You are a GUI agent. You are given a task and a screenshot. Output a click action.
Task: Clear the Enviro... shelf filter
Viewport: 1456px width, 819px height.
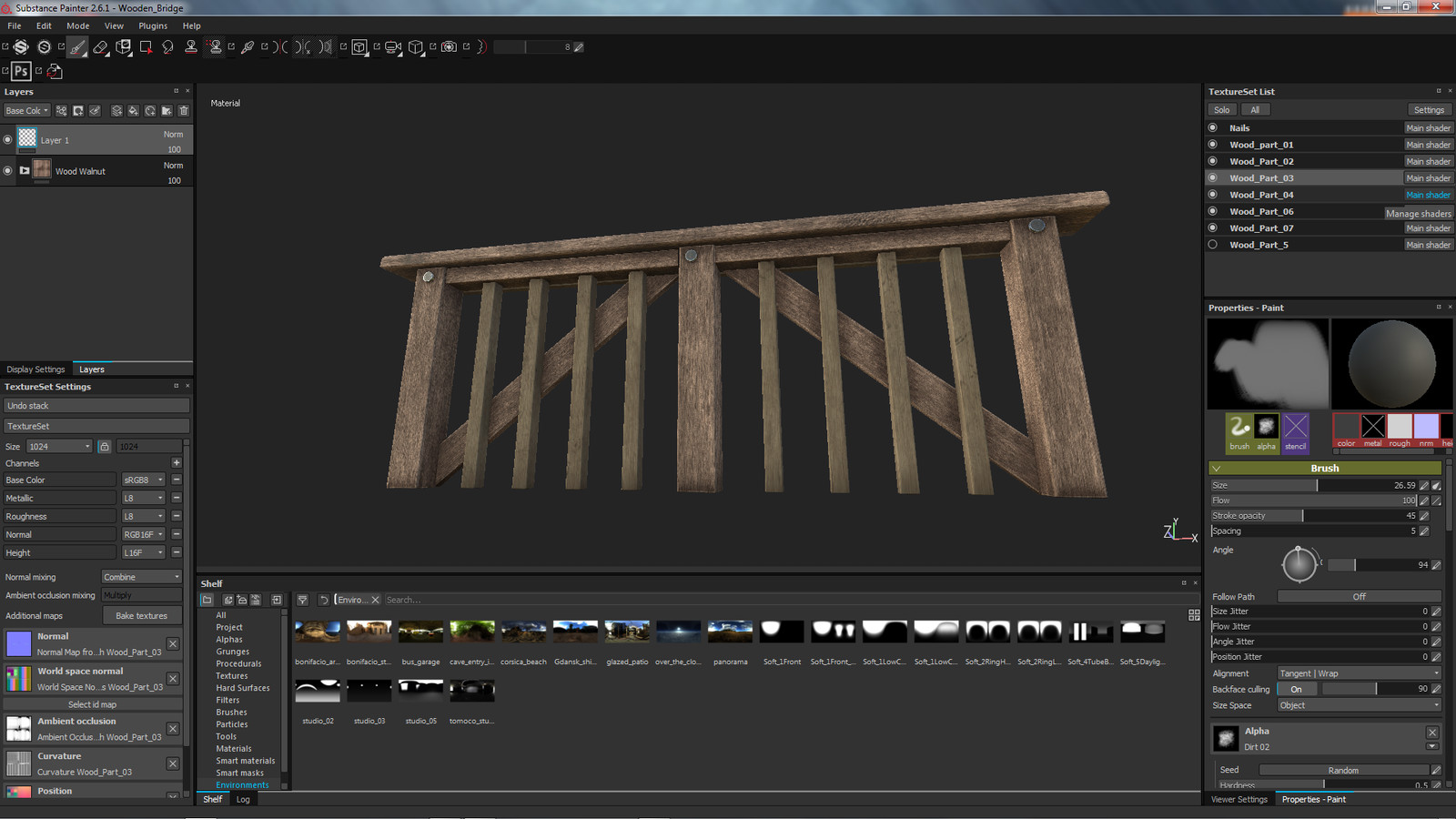(375, 600)
